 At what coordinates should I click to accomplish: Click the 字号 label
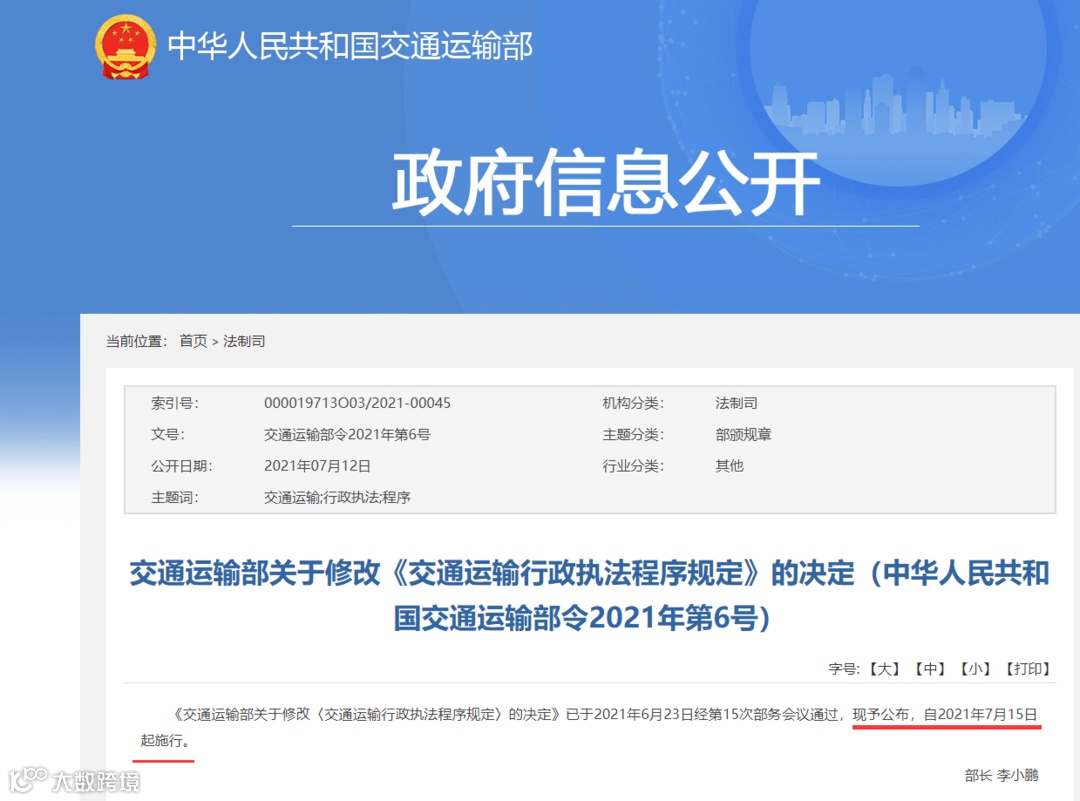point(844,669)
